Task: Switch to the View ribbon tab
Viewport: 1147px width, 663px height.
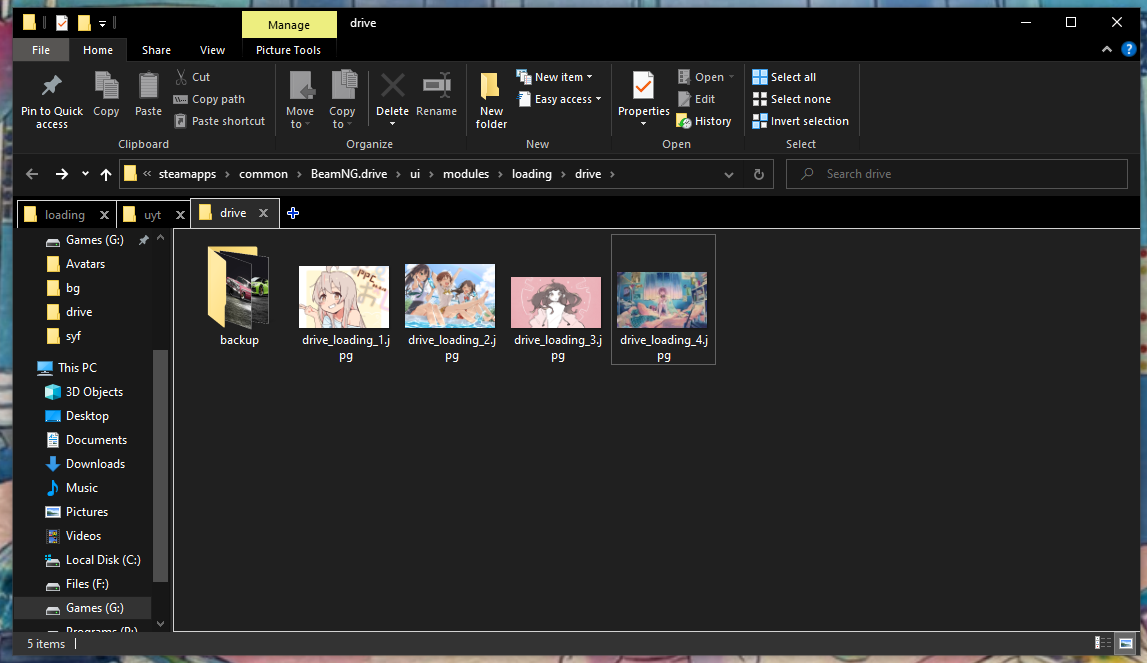Action: tap(212, 50)
